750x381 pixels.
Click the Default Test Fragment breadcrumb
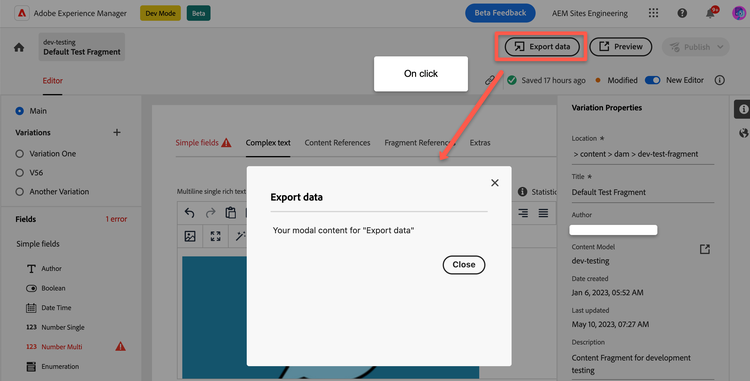82,47
